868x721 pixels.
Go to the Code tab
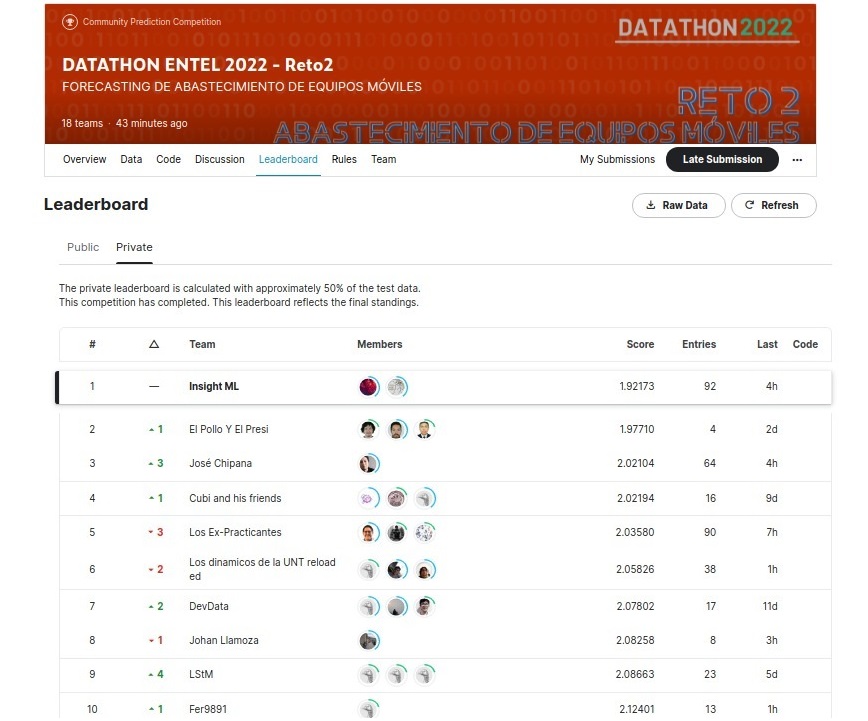click(168, 159)
